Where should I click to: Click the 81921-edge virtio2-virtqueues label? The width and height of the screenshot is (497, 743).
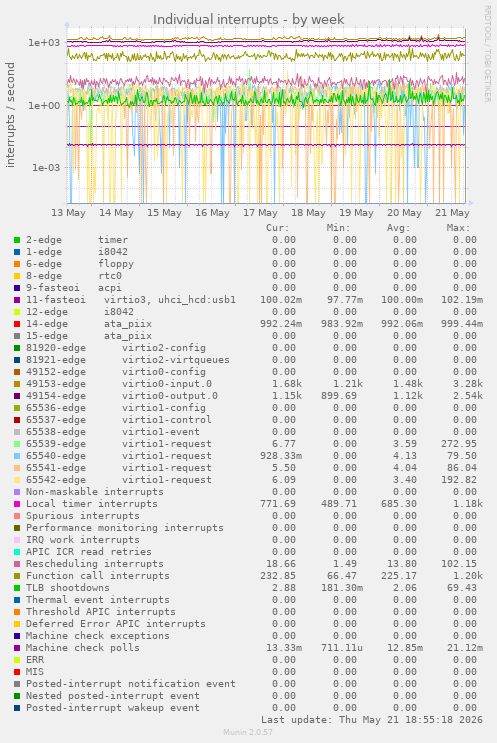coord(127,360)
